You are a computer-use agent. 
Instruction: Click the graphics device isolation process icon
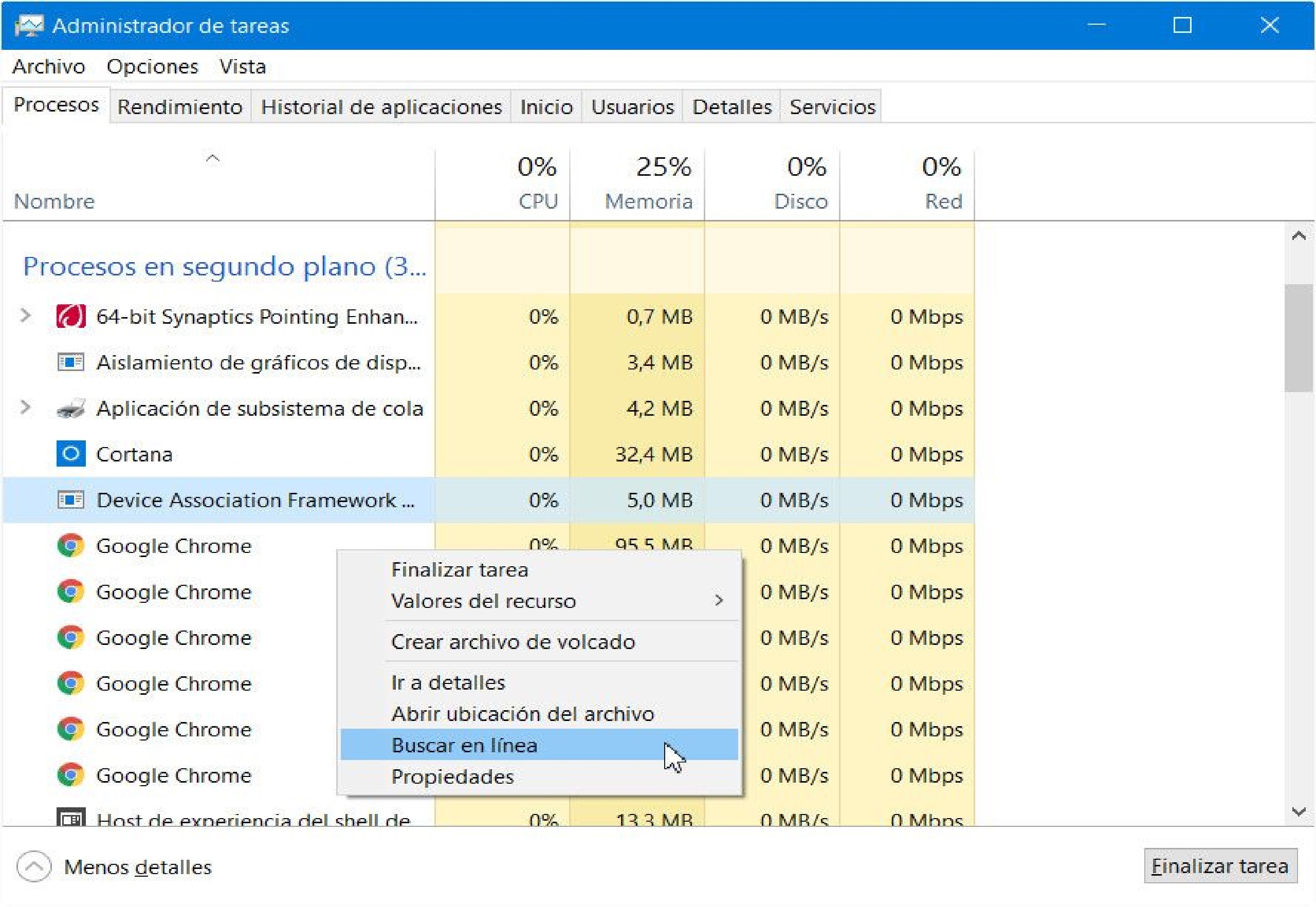pyautogui.click(x=70, y=363)
